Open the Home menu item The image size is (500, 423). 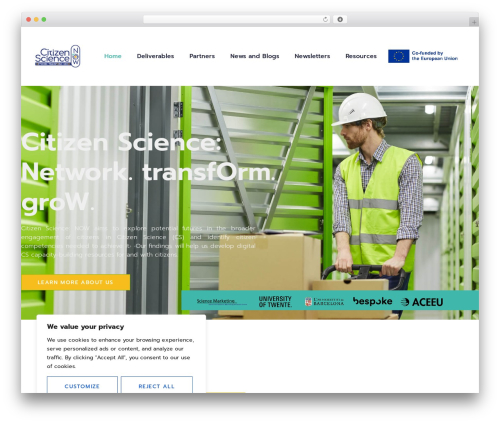pos(113,56)
